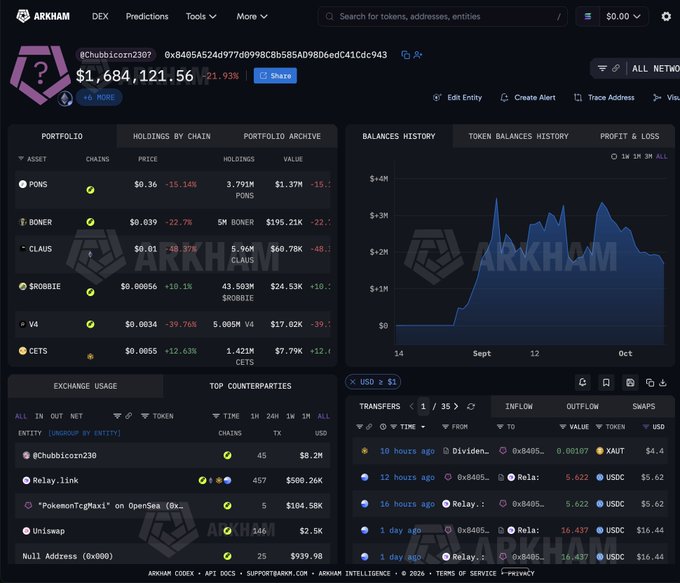Screen dimensions: 680x583
Task: Click the FROM column filter icon
Action: pos(445,427)
